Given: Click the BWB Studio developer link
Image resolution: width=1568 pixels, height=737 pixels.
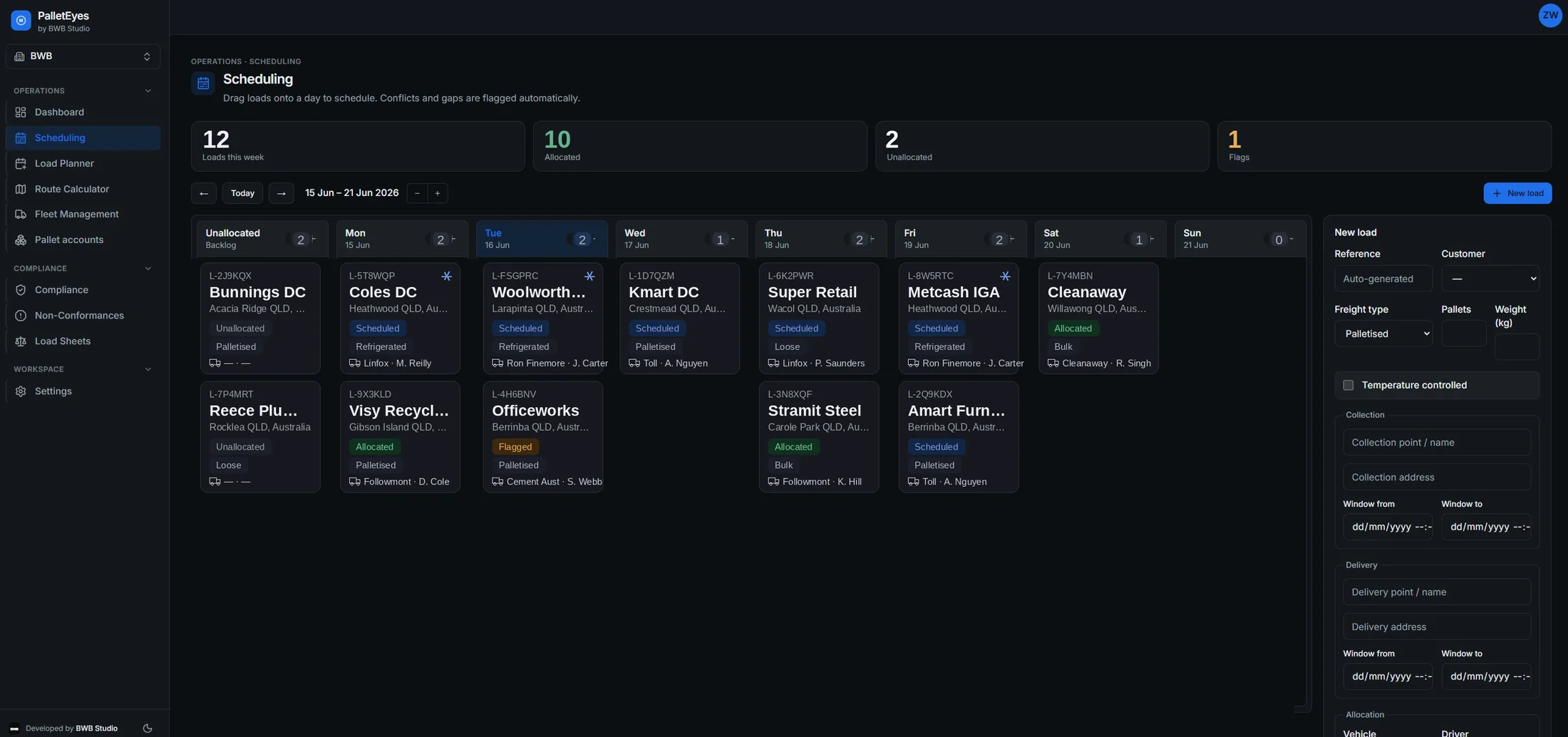Looking at the screenshot, I should 96,728.
